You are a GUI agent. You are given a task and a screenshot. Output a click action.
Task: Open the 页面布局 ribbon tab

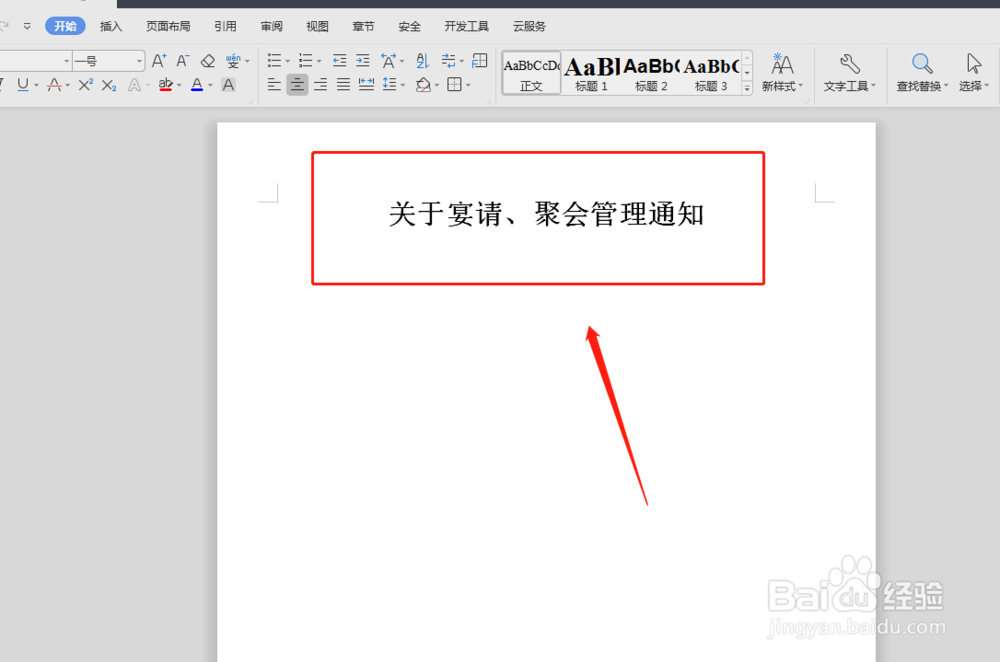[x=168, y=26]
